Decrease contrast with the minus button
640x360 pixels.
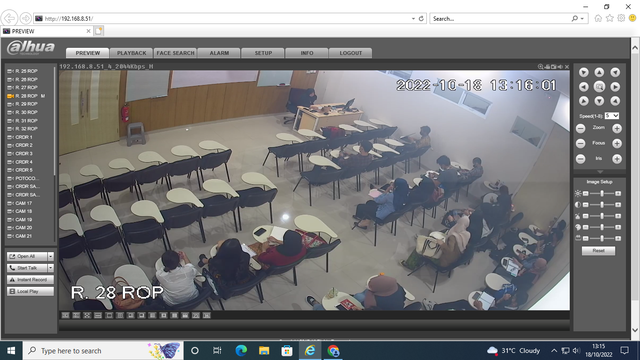(585, 204)
